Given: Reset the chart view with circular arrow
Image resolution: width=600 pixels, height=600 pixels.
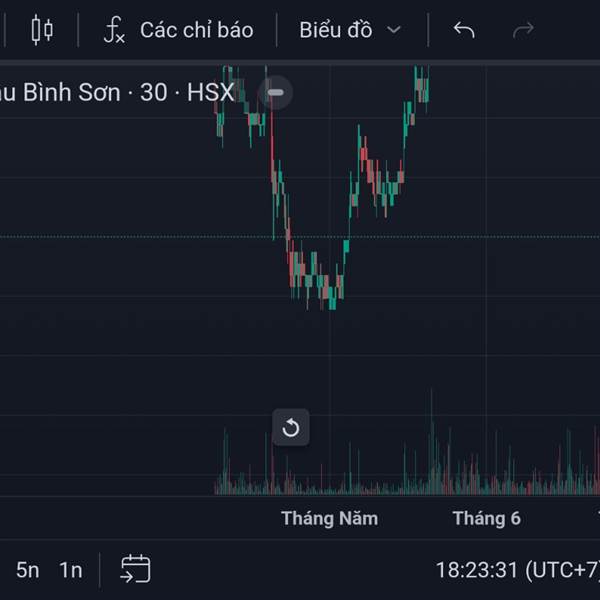Looking at the screenshot, I should coord(291,428).
